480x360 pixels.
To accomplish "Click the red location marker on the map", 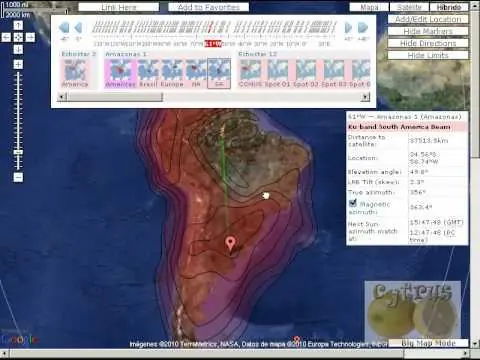I will tap(230, 244).
